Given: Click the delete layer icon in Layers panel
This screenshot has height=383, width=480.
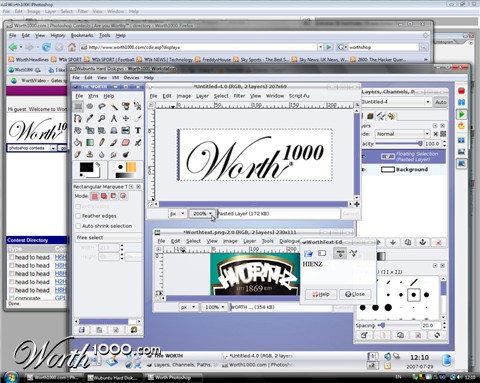Looking at the screenshot, I should 438,242.
